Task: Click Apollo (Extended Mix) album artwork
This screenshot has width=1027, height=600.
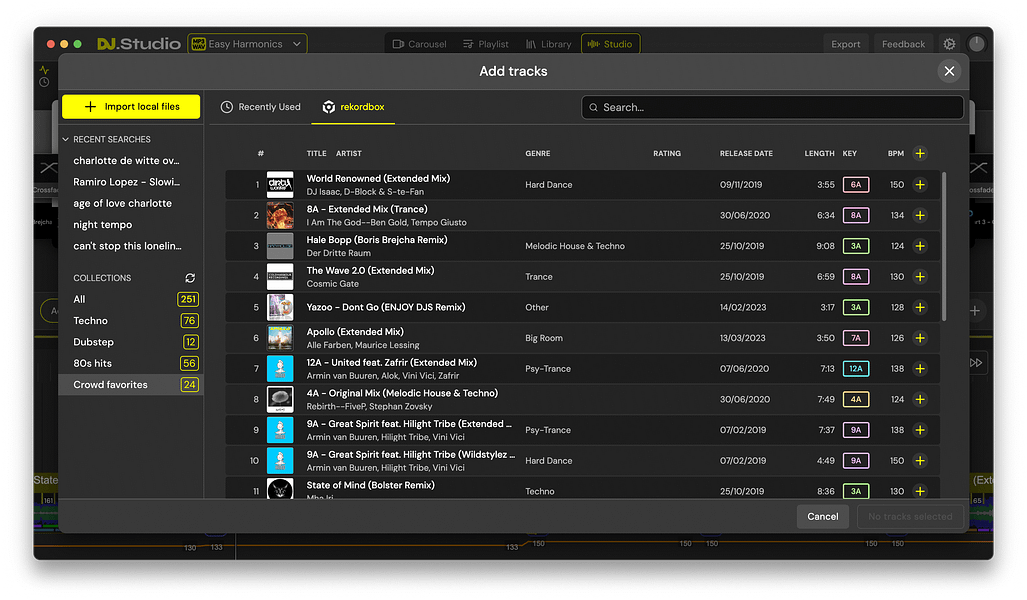Action: pyautogui.click(x=280, y=338)
